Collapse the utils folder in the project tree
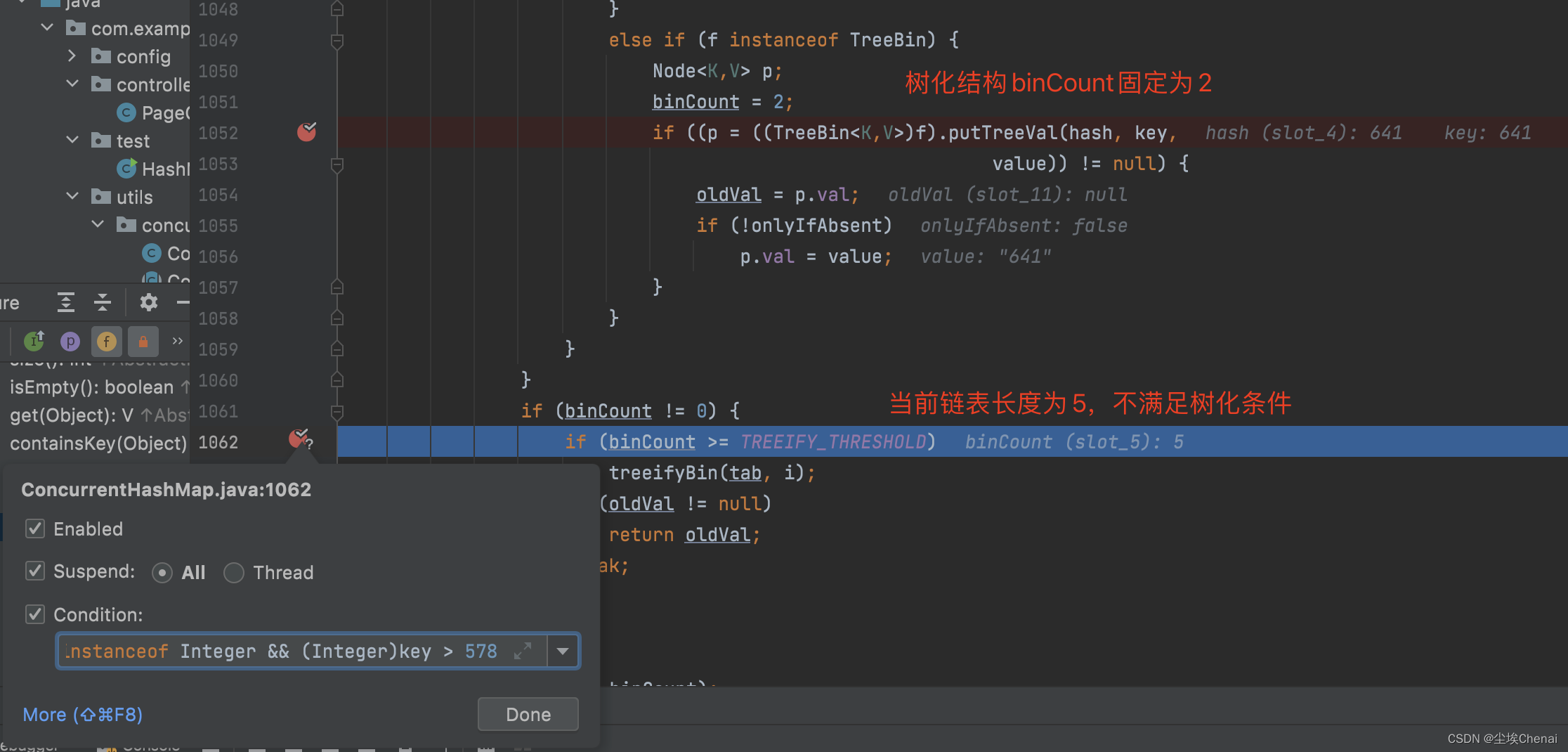The image size is (1568, 752). [72, 197]
